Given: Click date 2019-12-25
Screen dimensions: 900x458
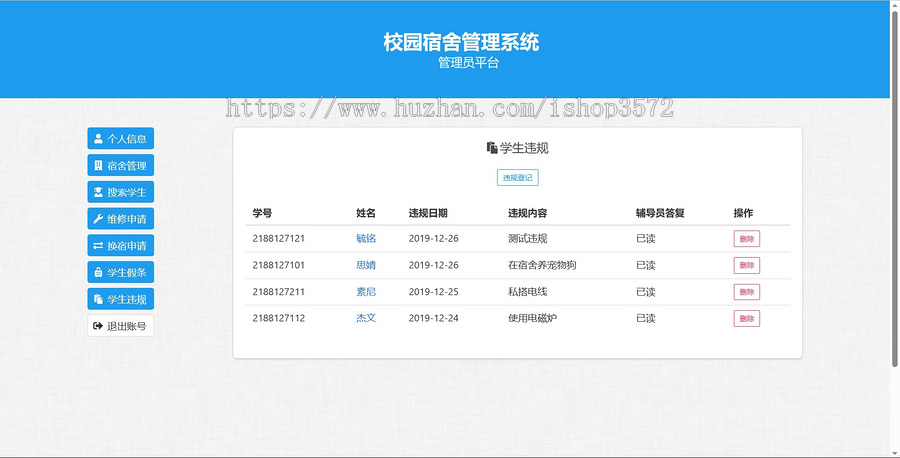Looking at the screenshot, I should 433,292.
